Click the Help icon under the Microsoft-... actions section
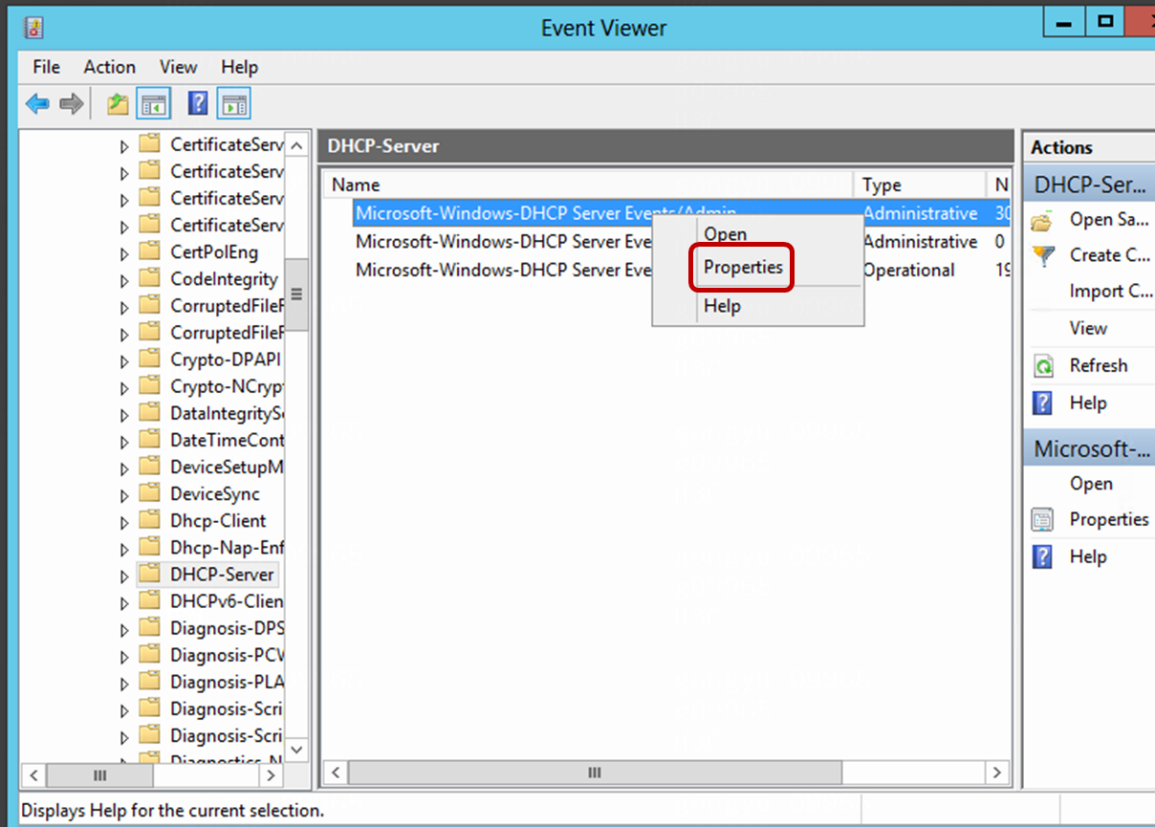 click(x=1042, y=557)
